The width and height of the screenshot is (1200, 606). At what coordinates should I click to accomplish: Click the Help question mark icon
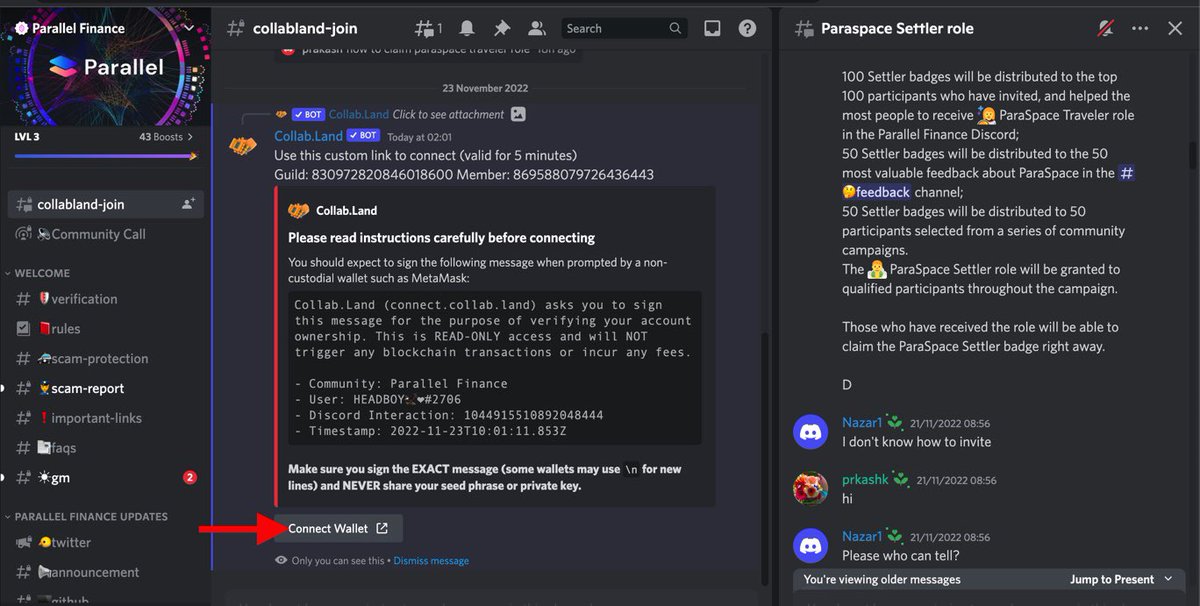click(747, 27)
